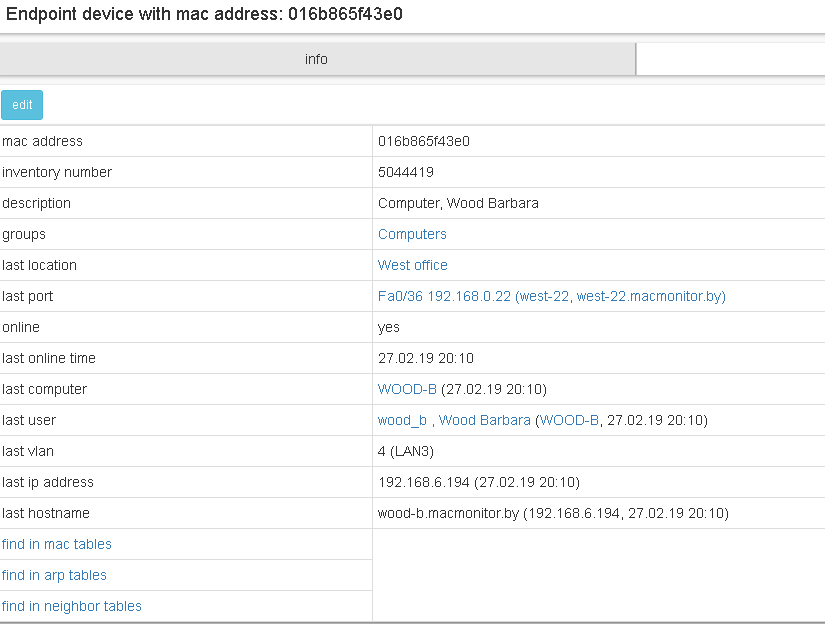Click the last vlan value 4 (LAN3)
Screen dimensions: 825x624
[x=405, y=451]
